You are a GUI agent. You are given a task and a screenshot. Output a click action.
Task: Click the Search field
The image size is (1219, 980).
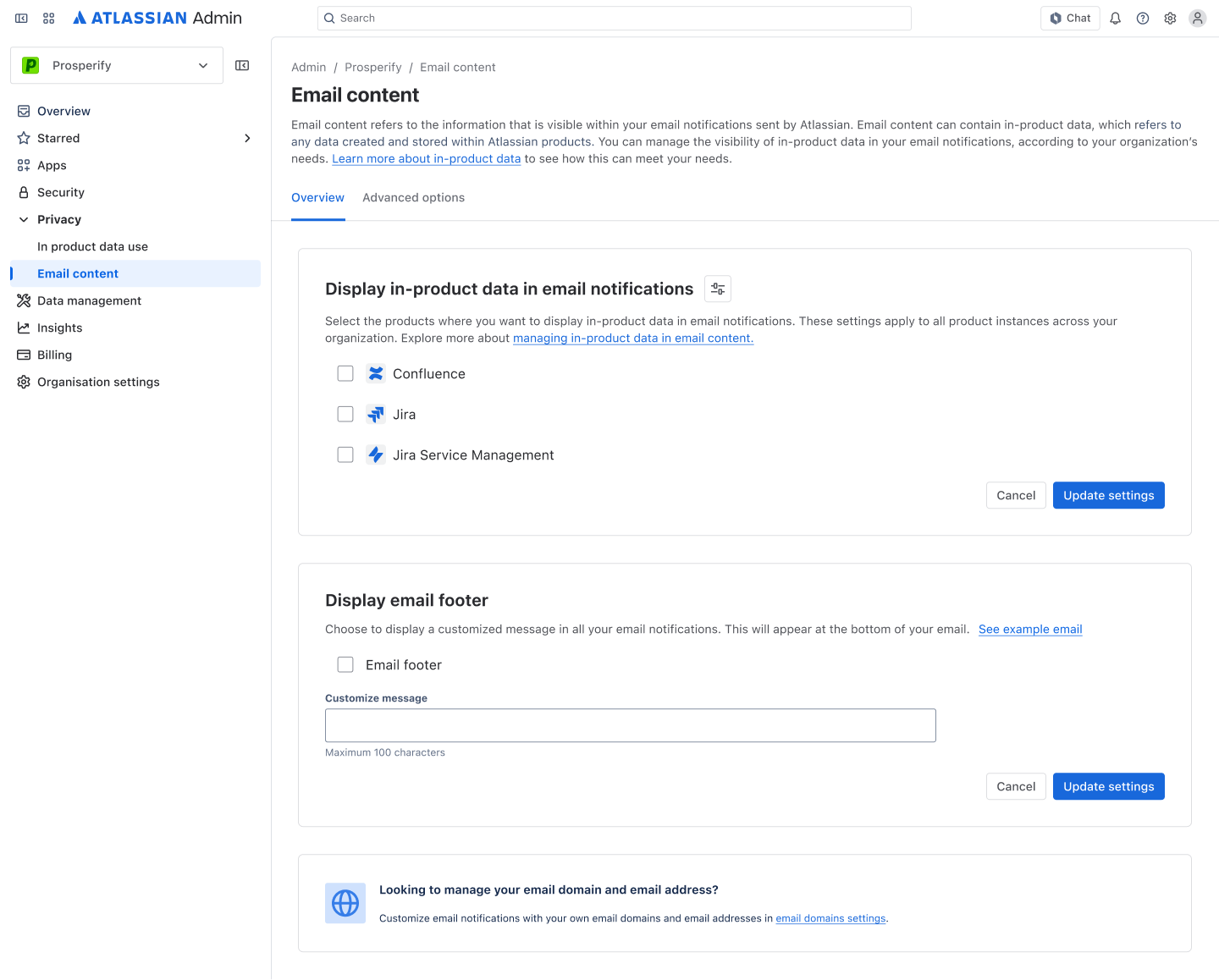pos(615,18)
